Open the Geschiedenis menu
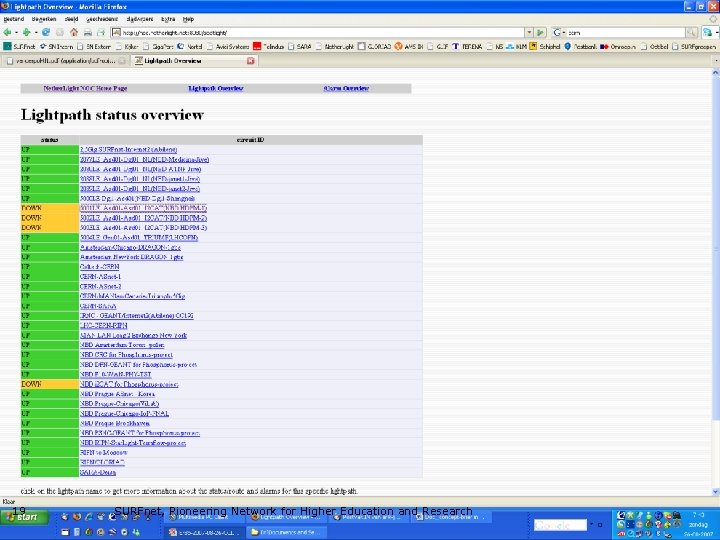The width and height of the screenshot is (720, 540). tap(102, 19)
